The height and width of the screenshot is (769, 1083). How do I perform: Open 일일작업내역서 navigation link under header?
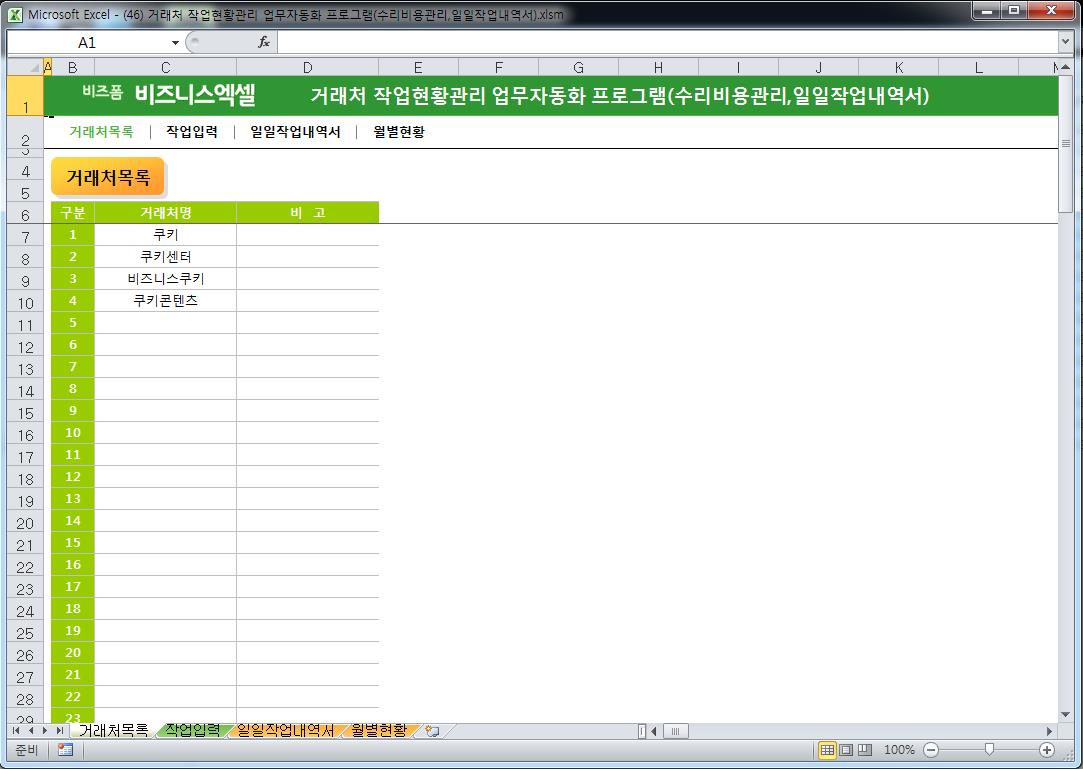coord(295,131)
